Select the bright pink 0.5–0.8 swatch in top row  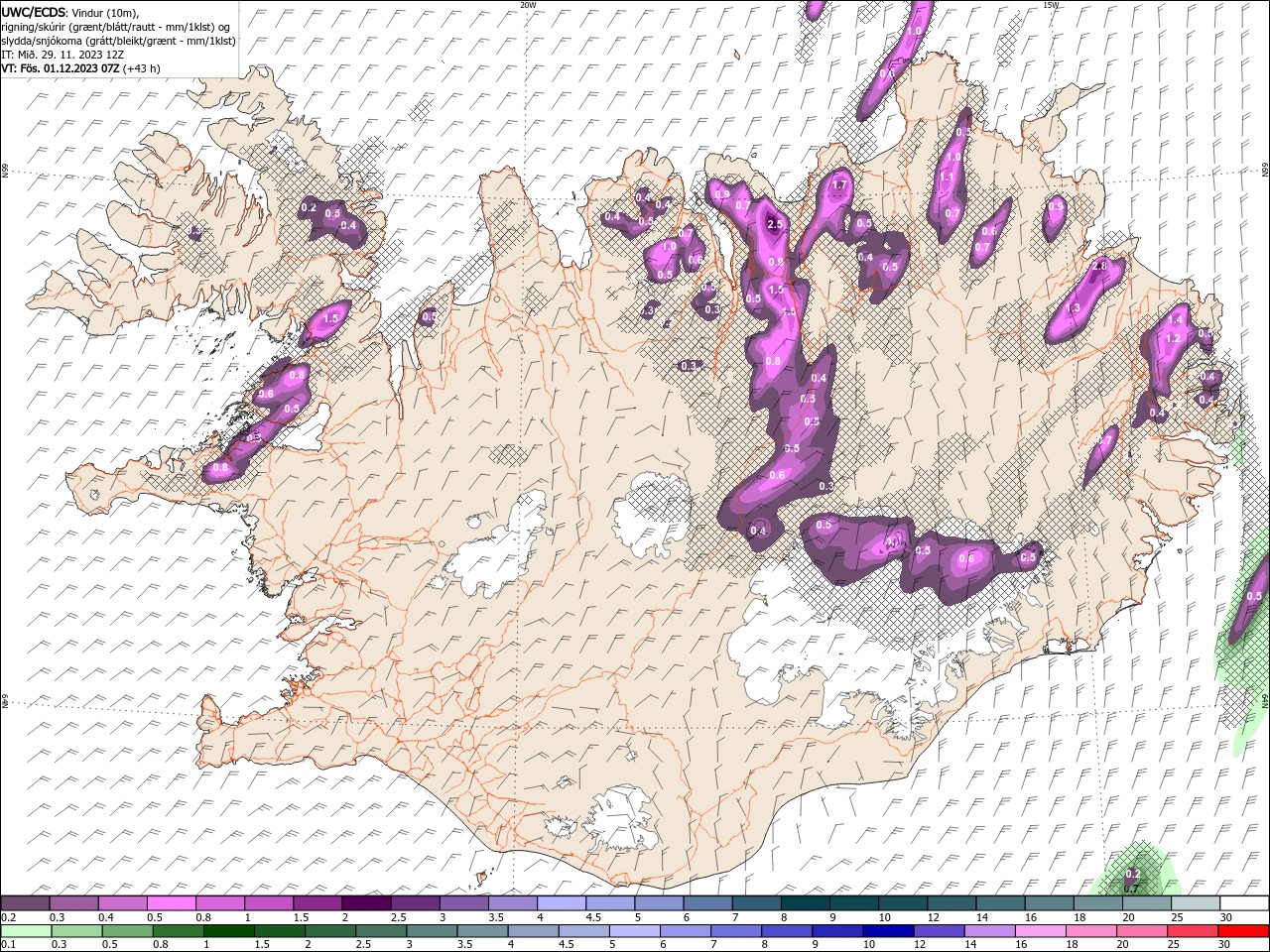tap(171, 903)
